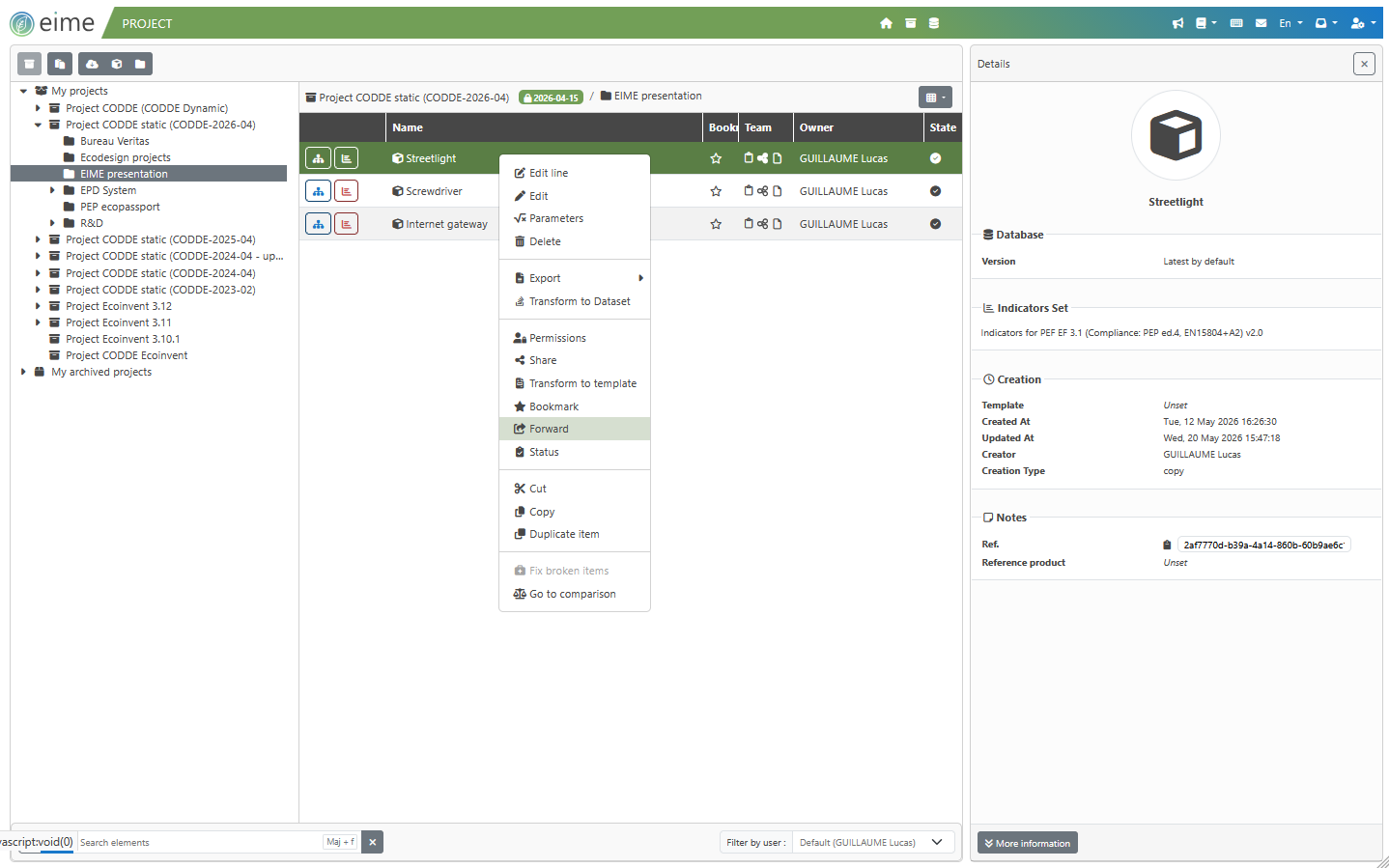The width and height of the screenshot is (1389, 868).
Task: Open the Screwdriver tree structure icon
Action: (318, 191)
